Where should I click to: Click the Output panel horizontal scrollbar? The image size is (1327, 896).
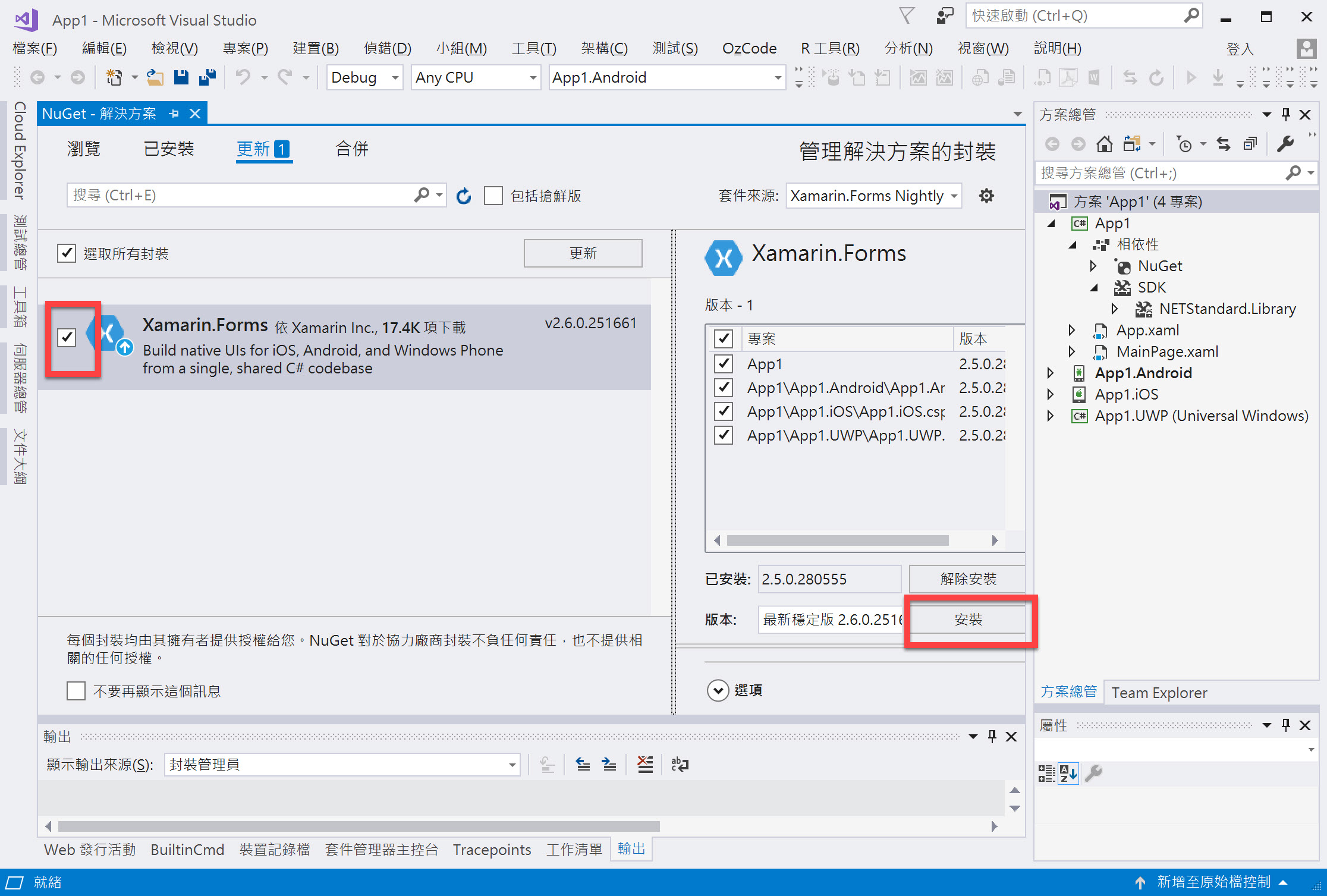(x=359, y=826)
